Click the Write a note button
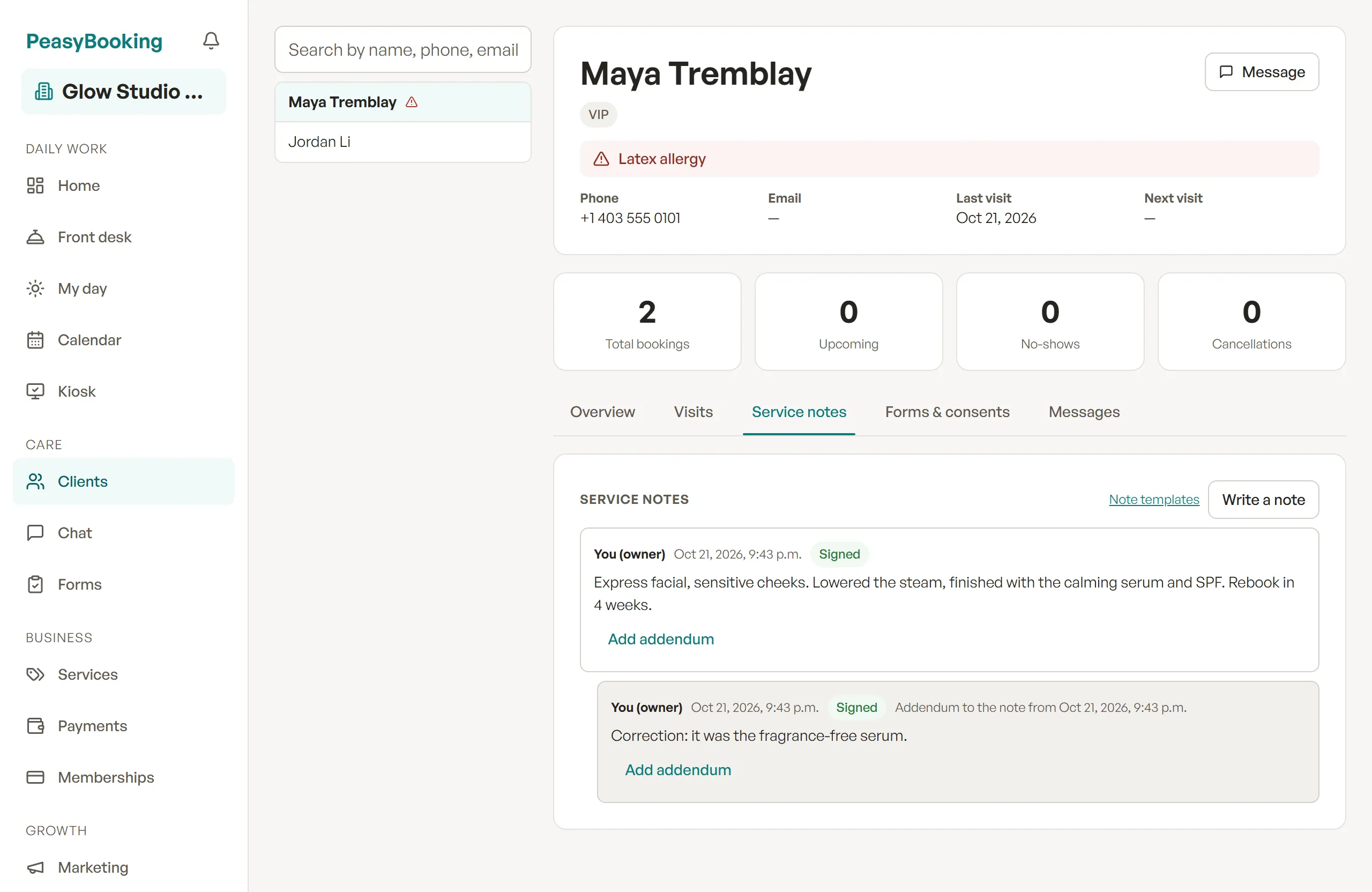This screenshot has height=892, width=1372. point(1263,499)
